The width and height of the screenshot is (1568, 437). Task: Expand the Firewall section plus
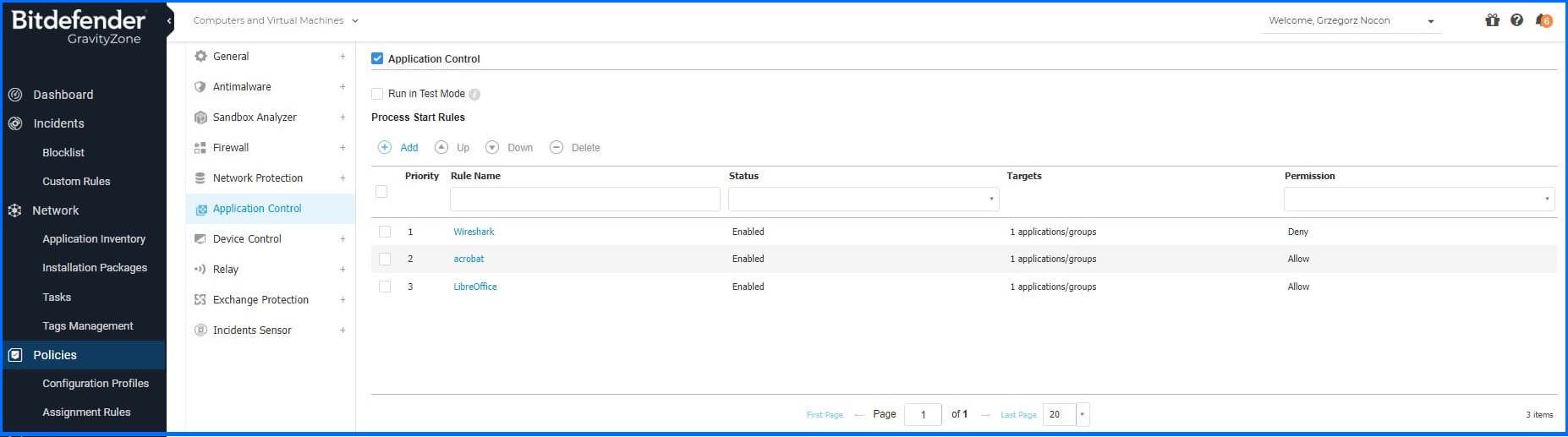(343, 147)
